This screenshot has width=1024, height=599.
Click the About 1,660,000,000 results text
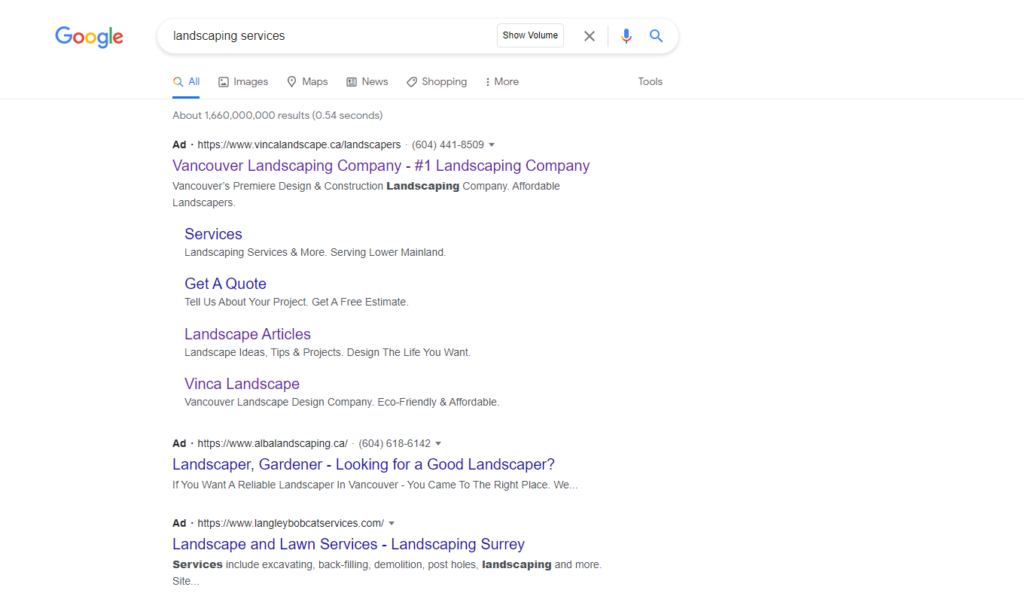click(x=278, y=116)
